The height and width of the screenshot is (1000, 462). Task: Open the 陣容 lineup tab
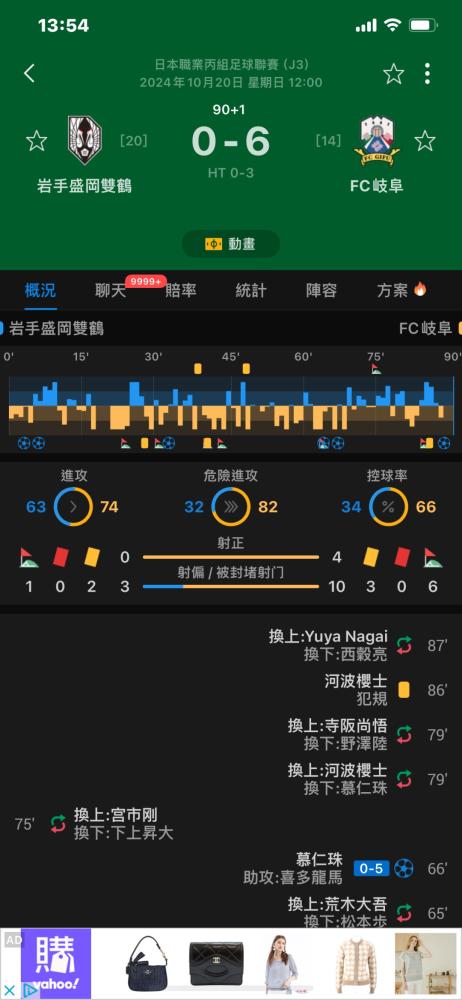tap(321, 291)
